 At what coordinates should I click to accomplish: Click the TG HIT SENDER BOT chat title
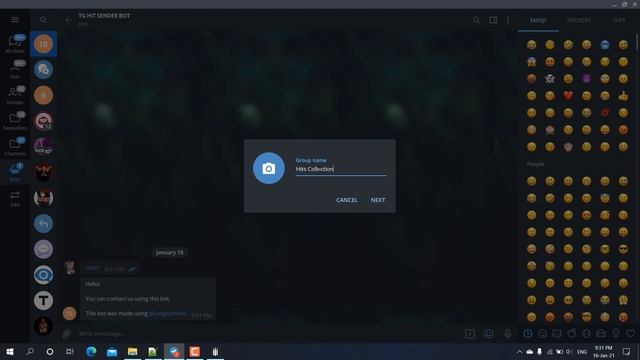coord(104,16)
